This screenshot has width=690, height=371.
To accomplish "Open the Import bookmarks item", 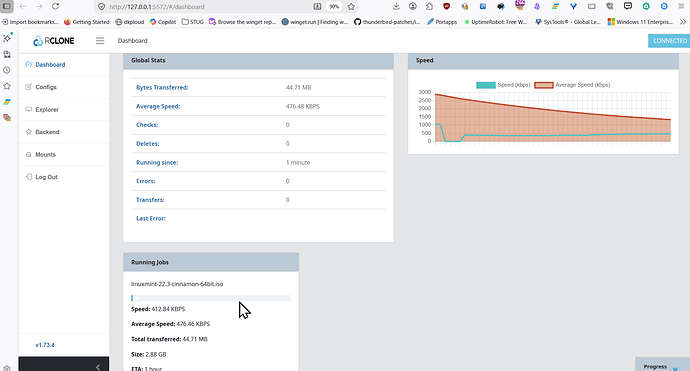I will tap(30, 22).
